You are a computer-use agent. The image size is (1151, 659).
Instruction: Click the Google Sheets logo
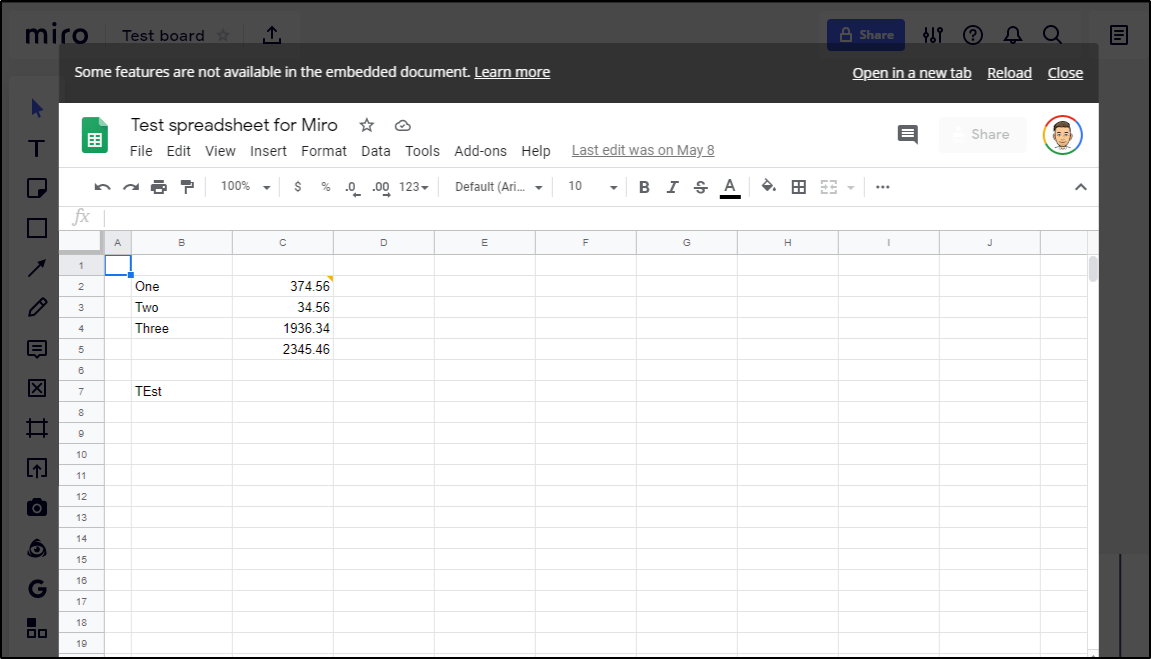click(95, 135)
